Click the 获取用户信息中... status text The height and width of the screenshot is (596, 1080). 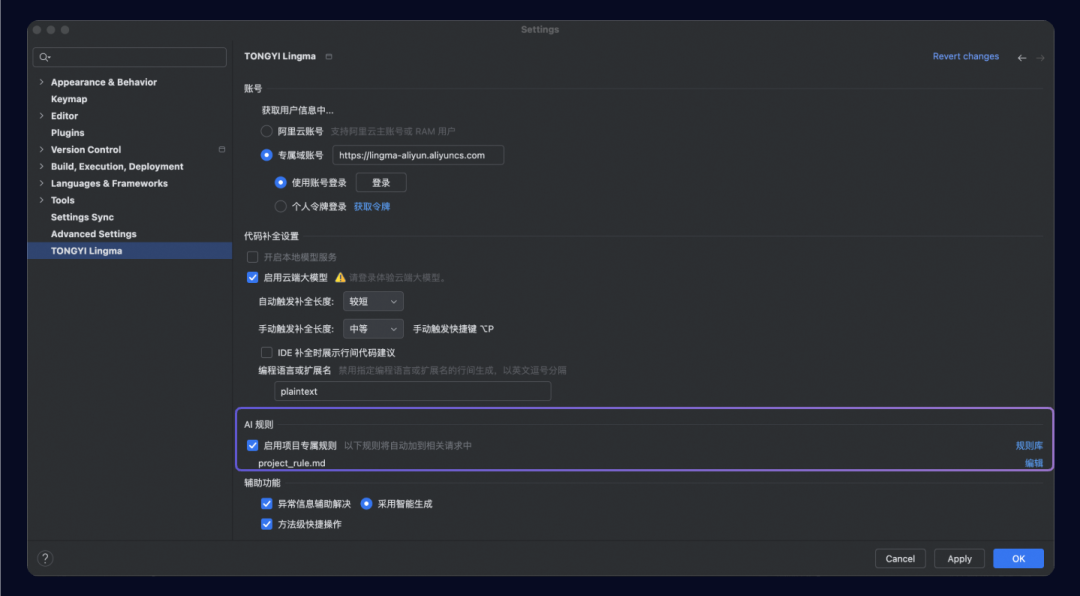[298, 110]
